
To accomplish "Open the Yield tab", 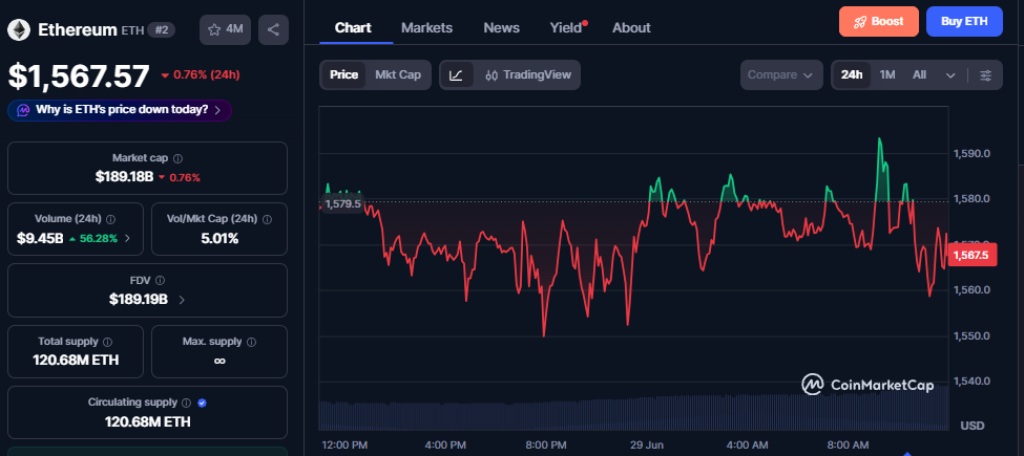I will click(566, 28).
